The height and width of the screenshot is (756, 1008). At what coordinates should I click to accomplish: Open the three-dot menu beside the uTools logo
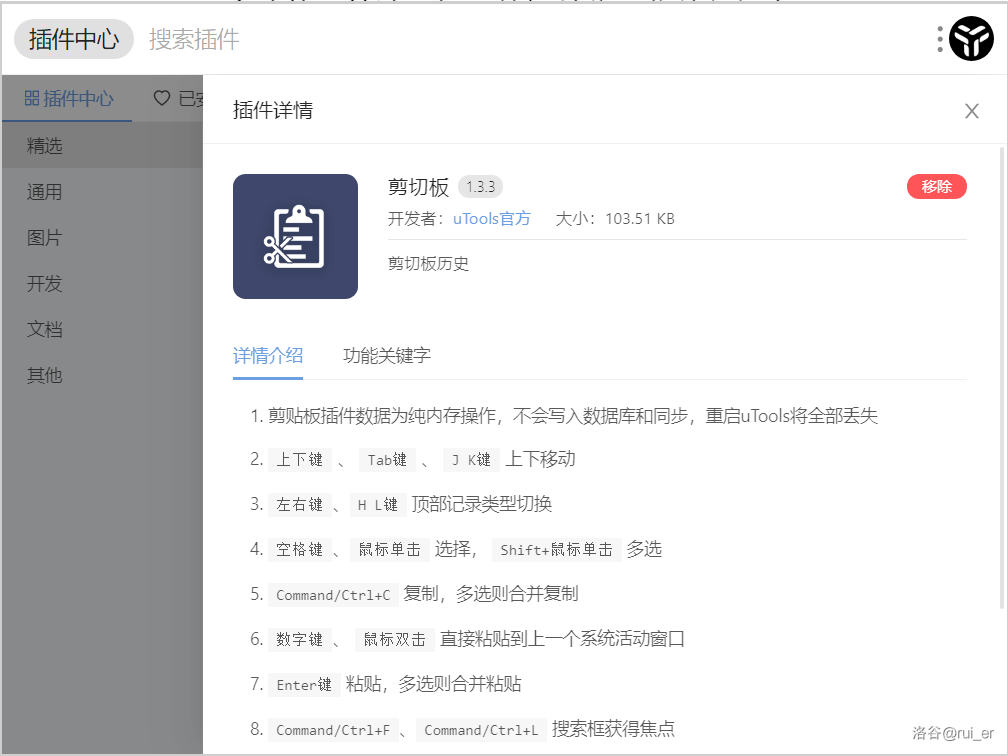click(x=940, y=39)
